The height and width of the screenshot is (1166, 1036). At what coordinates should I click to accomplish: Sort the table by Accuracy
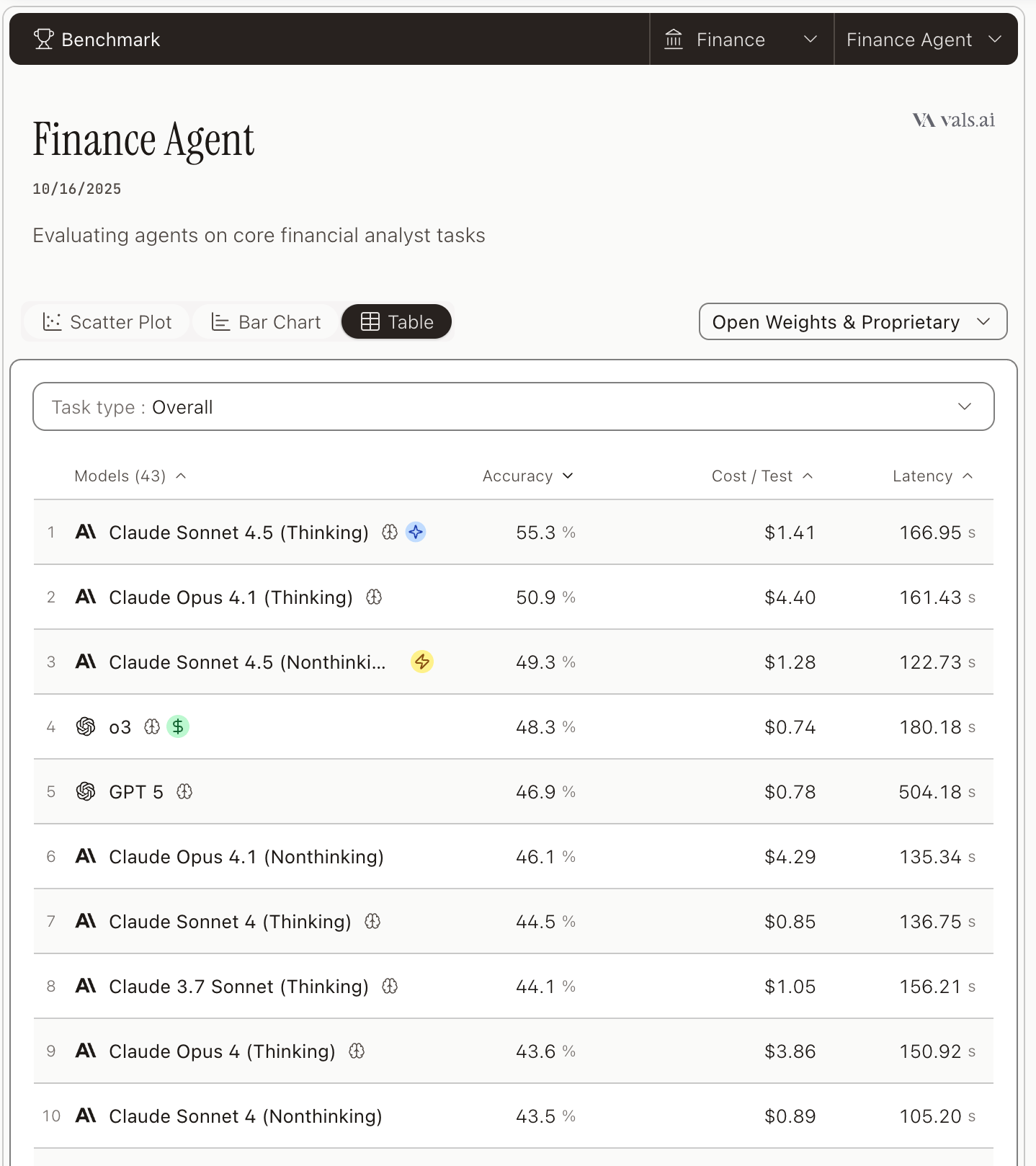528,476
